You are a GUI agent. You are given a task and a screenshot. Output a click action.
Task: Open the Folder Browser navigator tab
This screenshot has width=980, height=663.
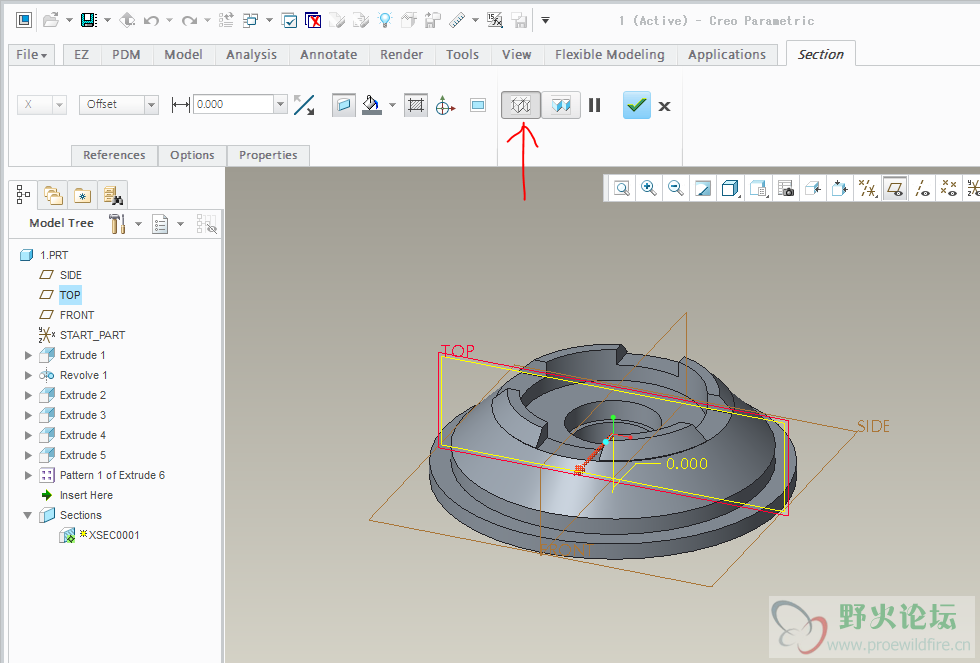[x=53, y=196]
